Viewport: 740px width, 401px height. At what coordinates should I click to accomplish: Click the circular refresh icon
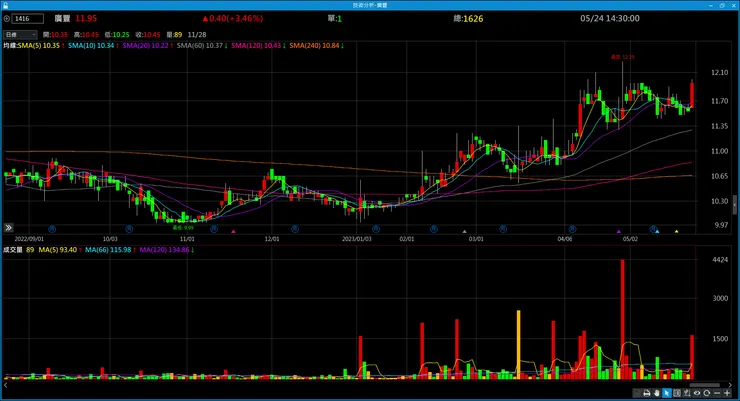pos(706,393)
